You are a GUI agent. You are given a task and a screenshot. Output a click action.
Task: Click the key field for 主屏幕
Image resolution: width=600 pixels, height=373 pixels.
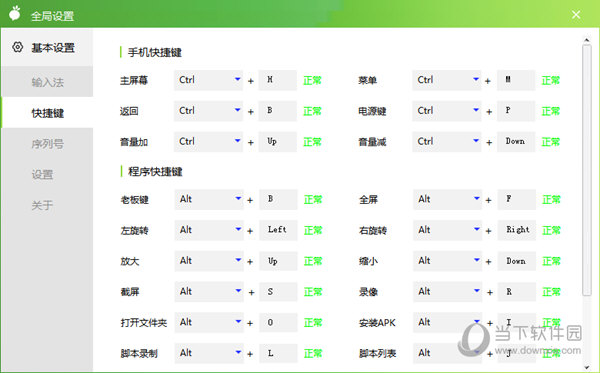click(277, 80)
